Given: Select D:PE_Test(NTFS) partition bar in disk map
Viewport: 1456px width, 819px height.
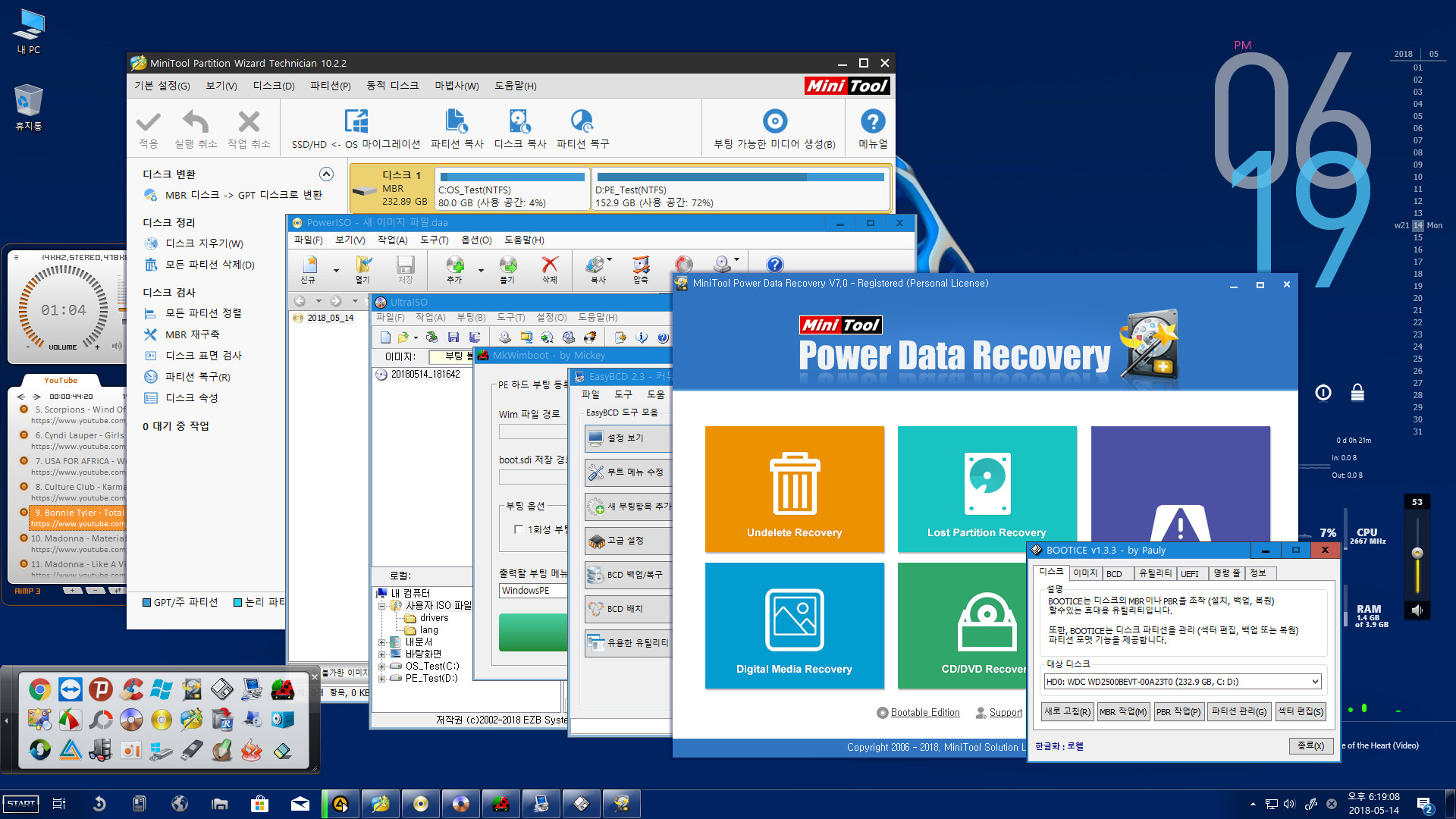Looking at the screenshot, I should click(x=740, y=190).
